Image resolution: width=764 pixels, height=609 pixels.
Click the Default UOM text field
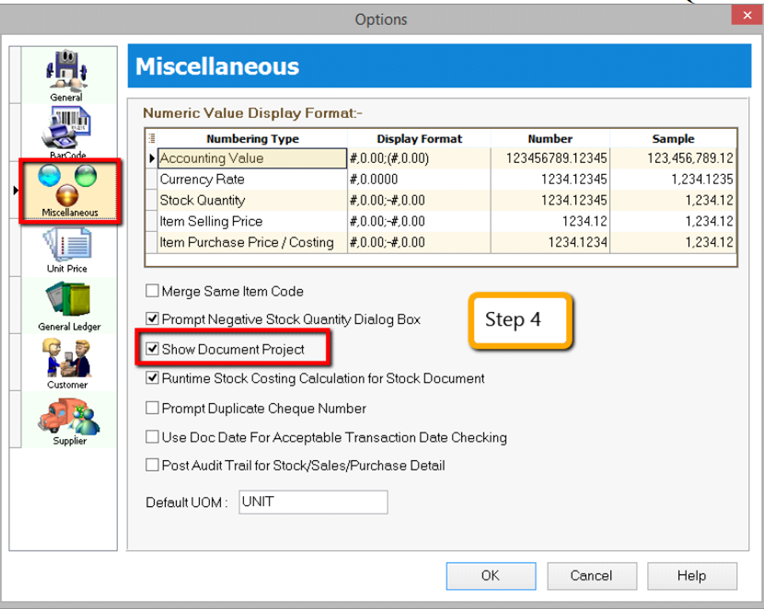click(x=312, y=502)
